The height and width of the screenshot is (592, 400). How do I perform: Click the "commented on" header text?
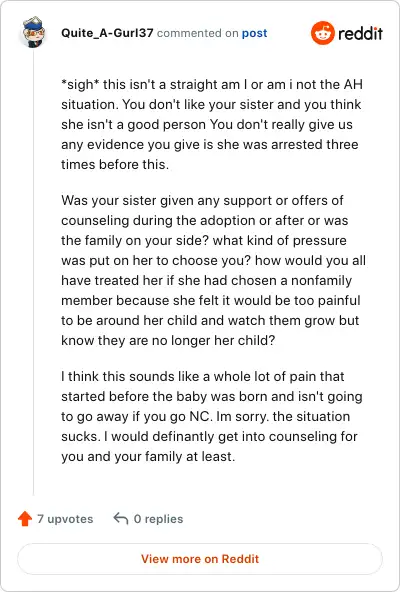(x=197, y=33)
